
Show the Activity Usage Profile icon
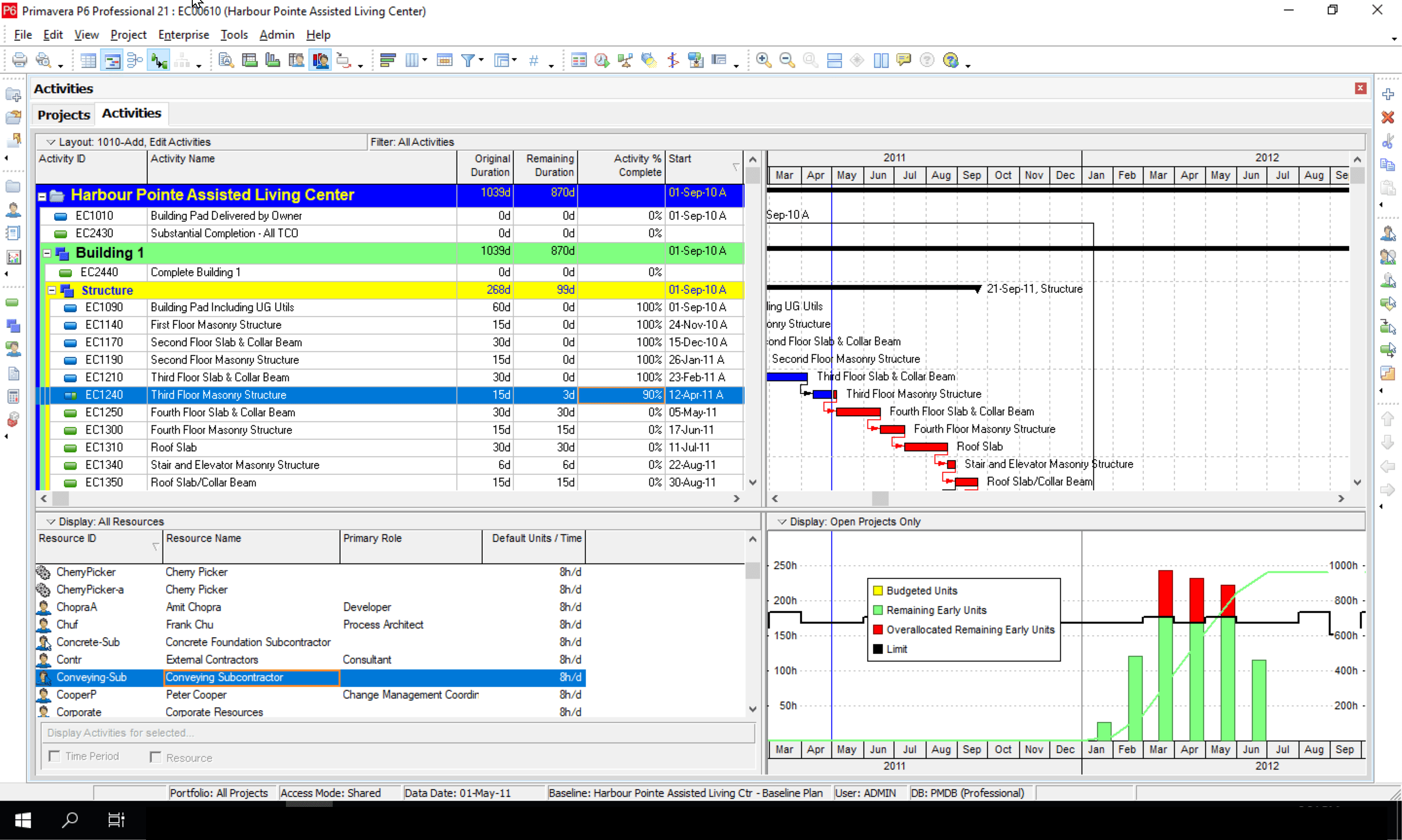pyautogui.click(x=273, y=60)
